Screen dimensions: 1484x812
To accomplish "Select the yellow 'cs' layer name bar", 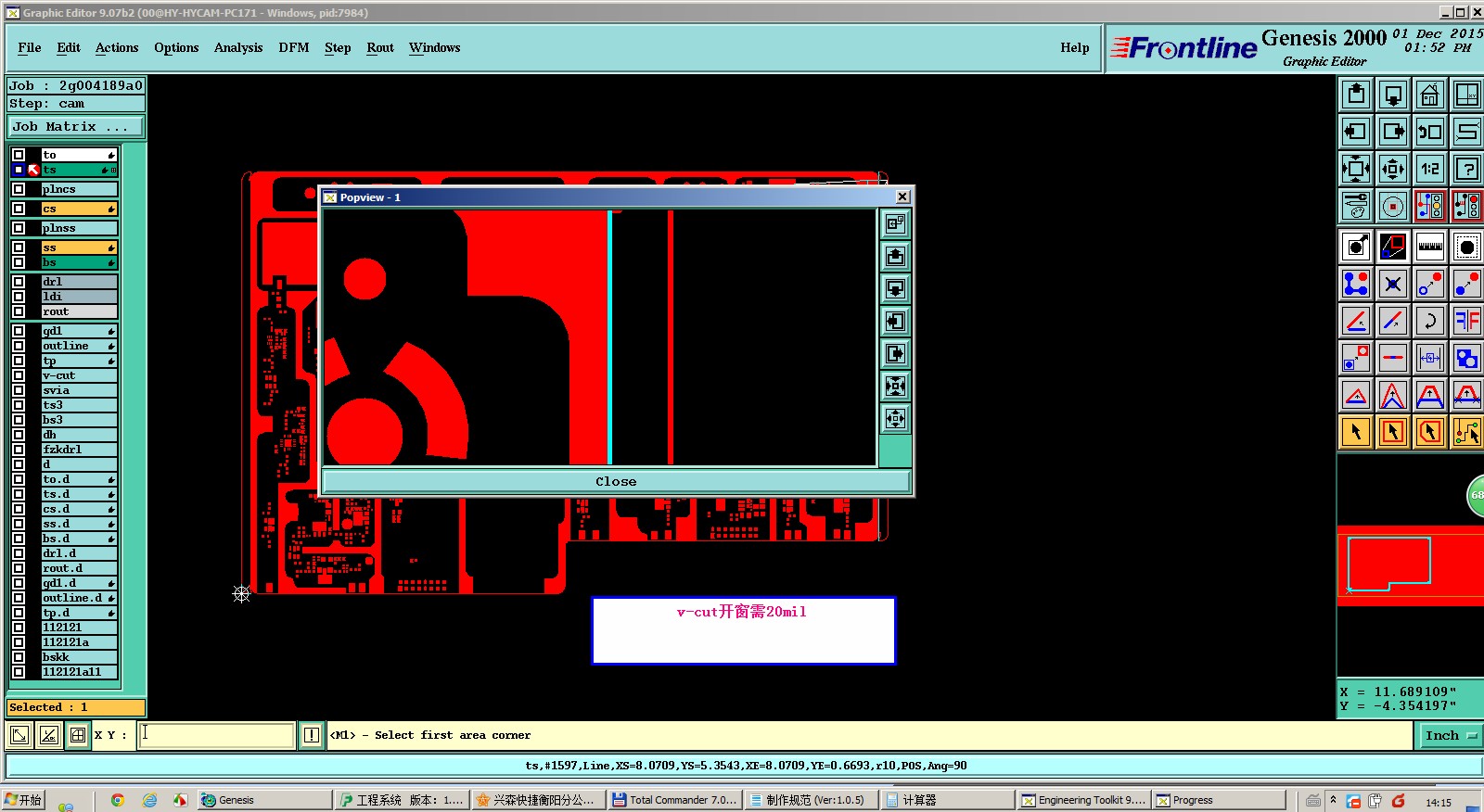I will (x=79, y=209).
